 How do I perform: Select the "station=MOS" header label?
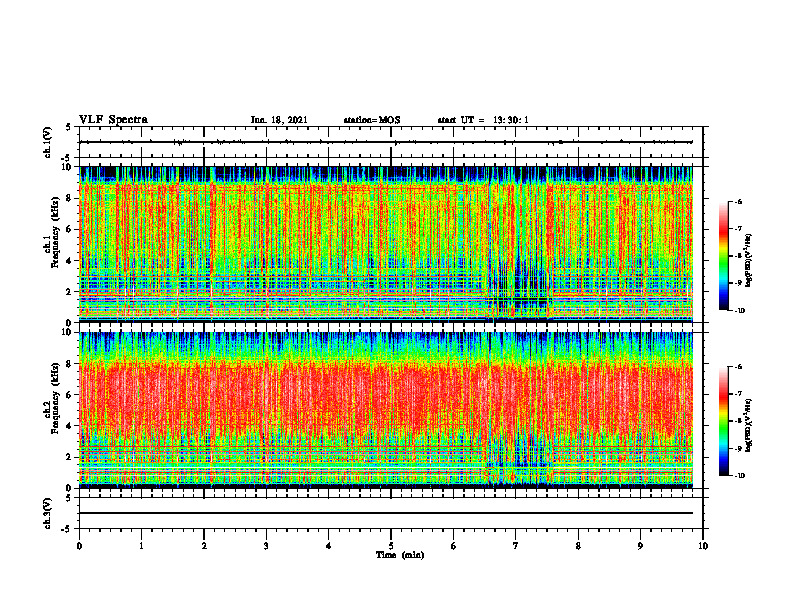tap(372, 120)
